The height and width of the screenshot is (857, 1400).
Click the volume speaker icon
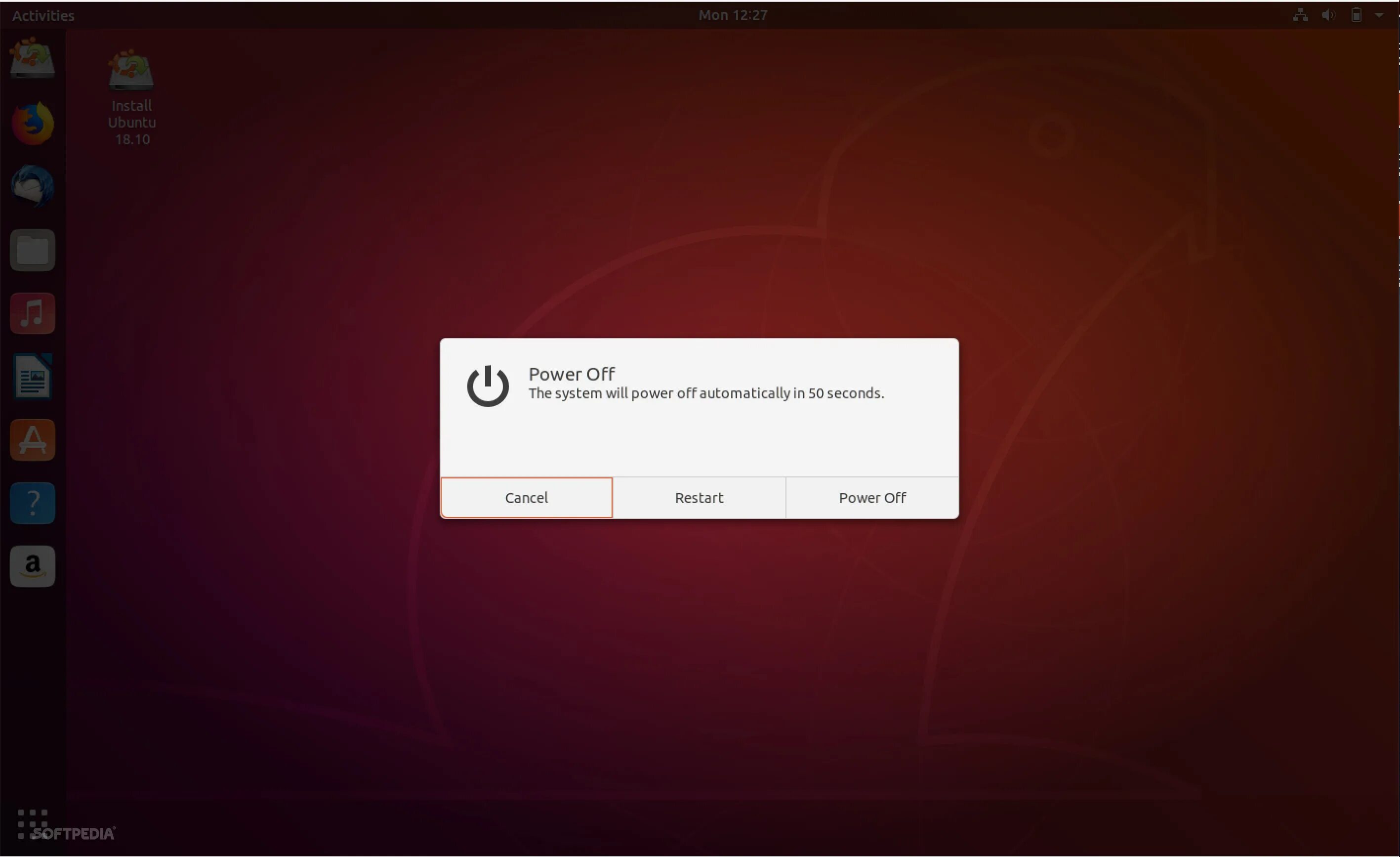pyautogui.click(x=1328, y=15)
